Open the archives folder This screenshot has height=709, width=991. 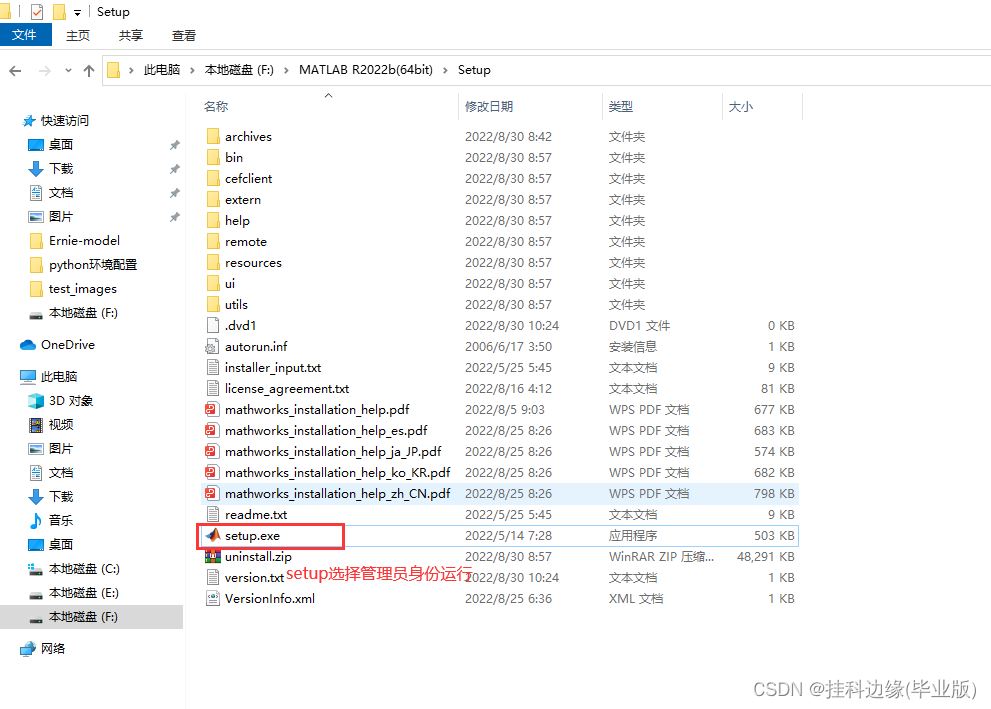pyautogui.click(x=248, y=137)
